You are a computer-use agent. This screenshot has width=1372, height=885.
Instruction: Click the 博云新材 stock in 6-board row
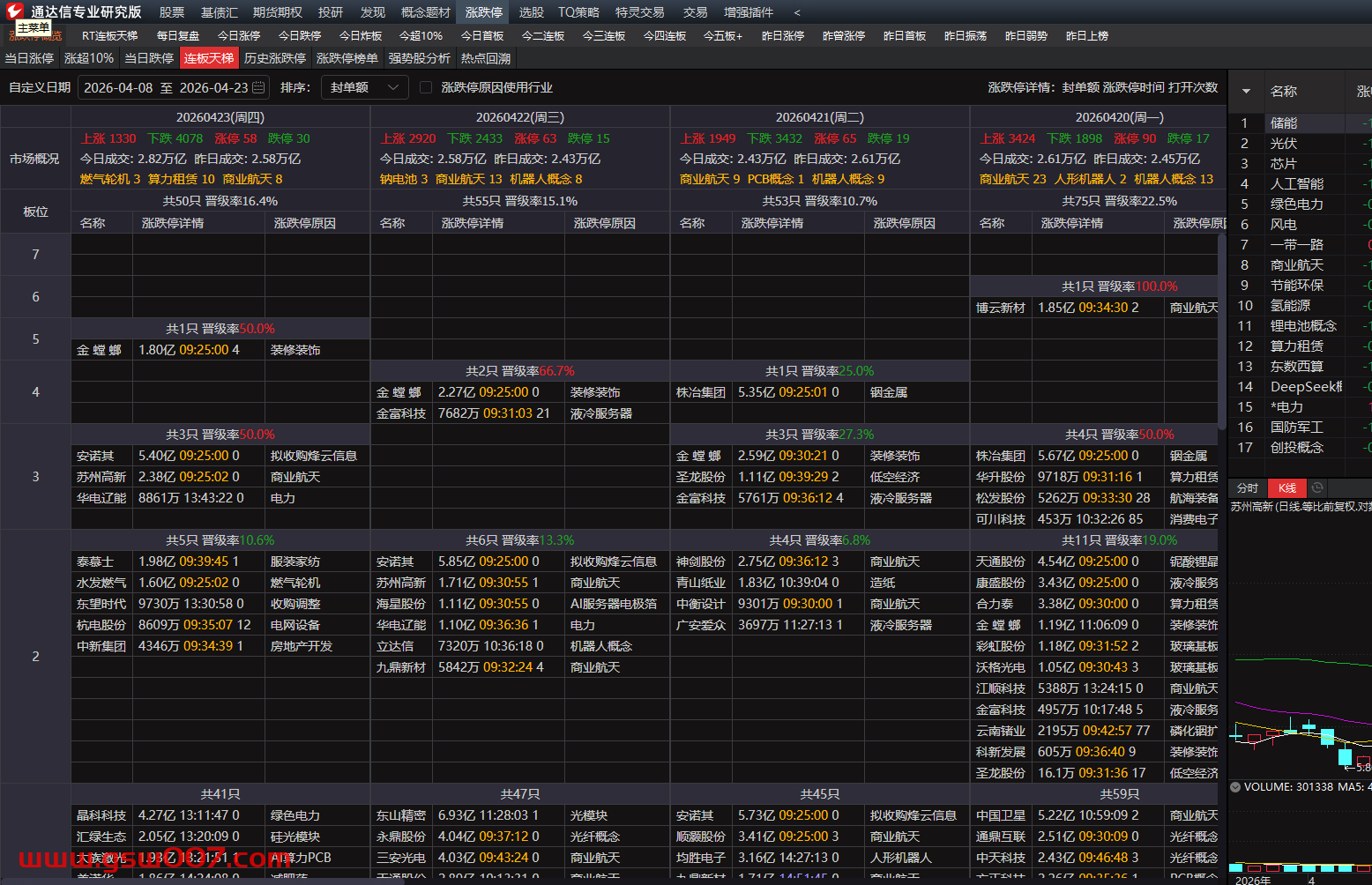1001,308
